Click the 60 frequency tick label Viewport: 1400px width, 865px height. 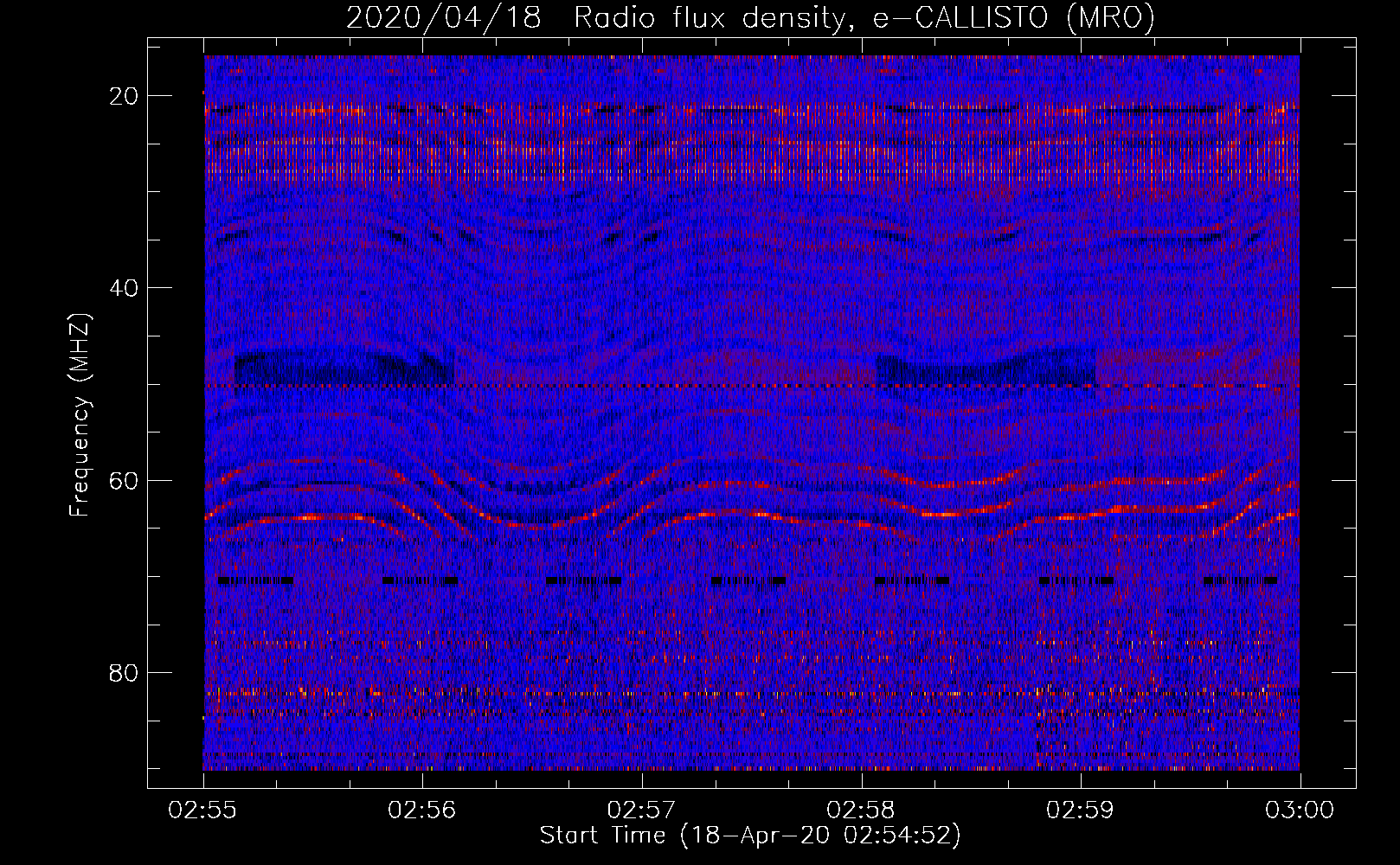click(x=125, y=481)
